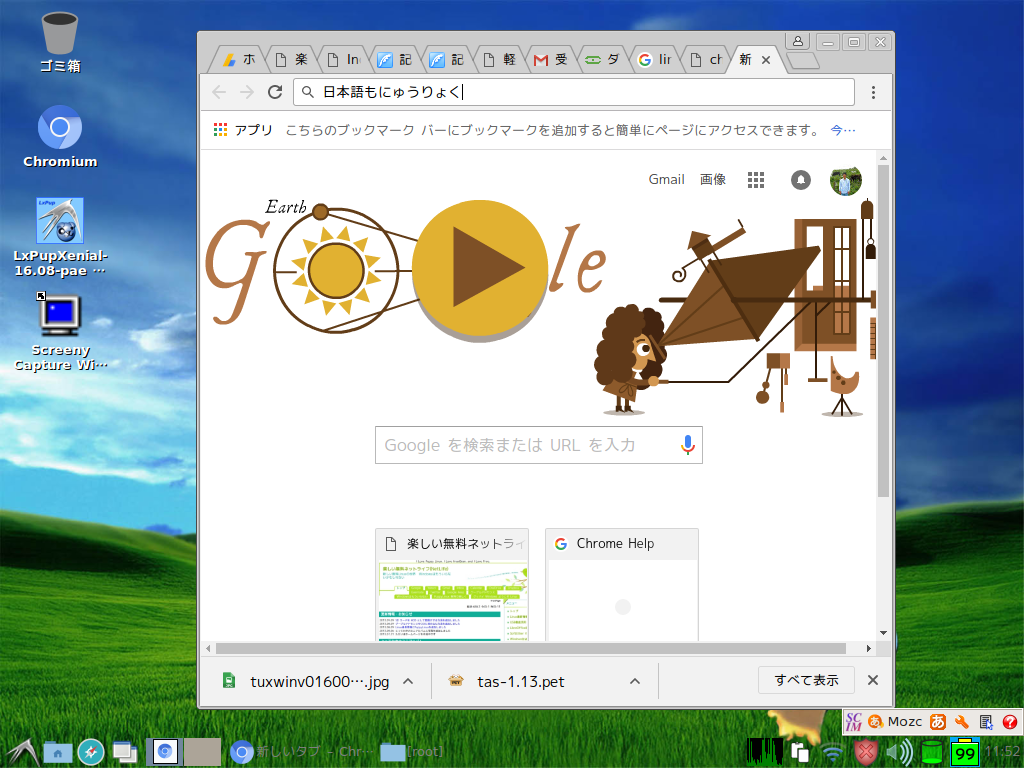
Task: Switch to the second empty desktop in pager
Action: 202,752
